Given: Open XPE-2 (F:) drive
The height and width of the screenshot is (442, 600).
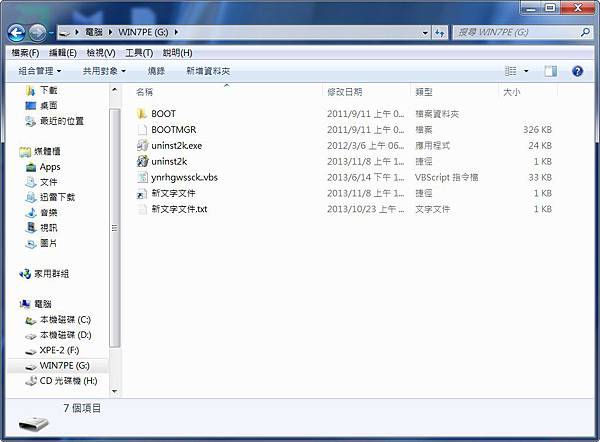Looking at the screenshot, I should [x=59, y=350].
